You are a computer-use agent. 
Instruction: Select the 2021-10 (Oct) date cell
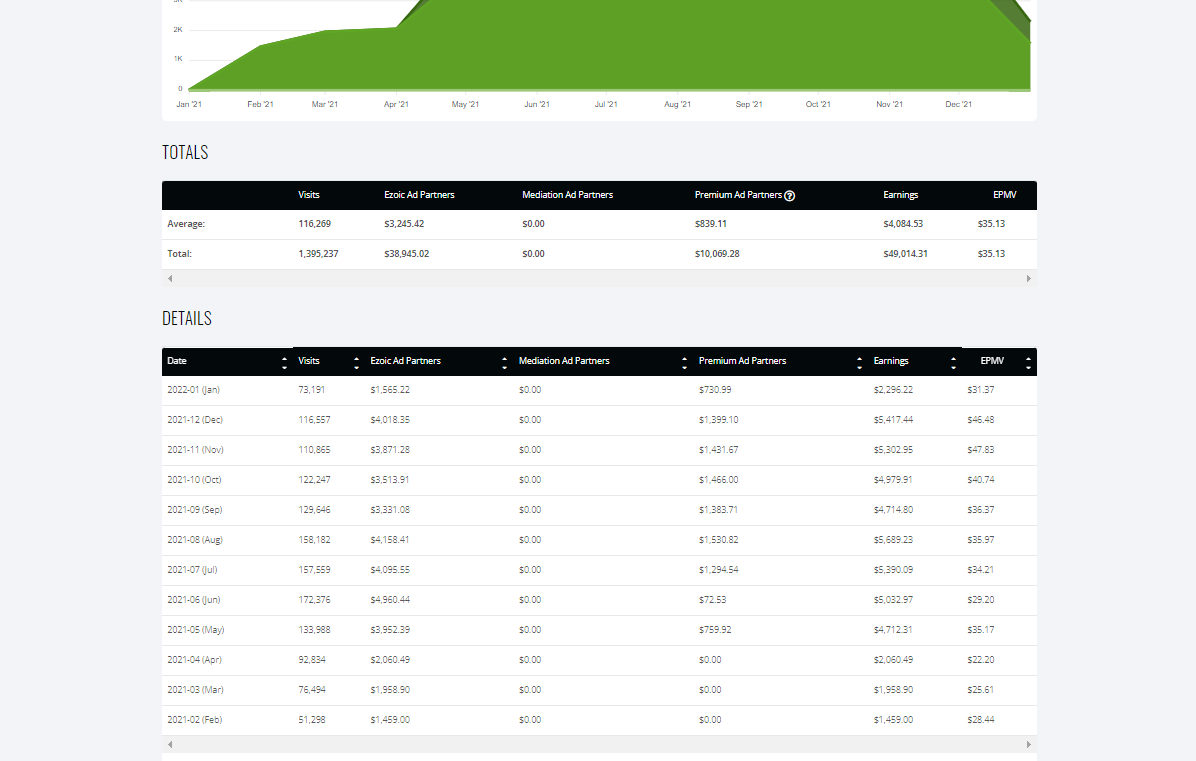coord(194,480)
